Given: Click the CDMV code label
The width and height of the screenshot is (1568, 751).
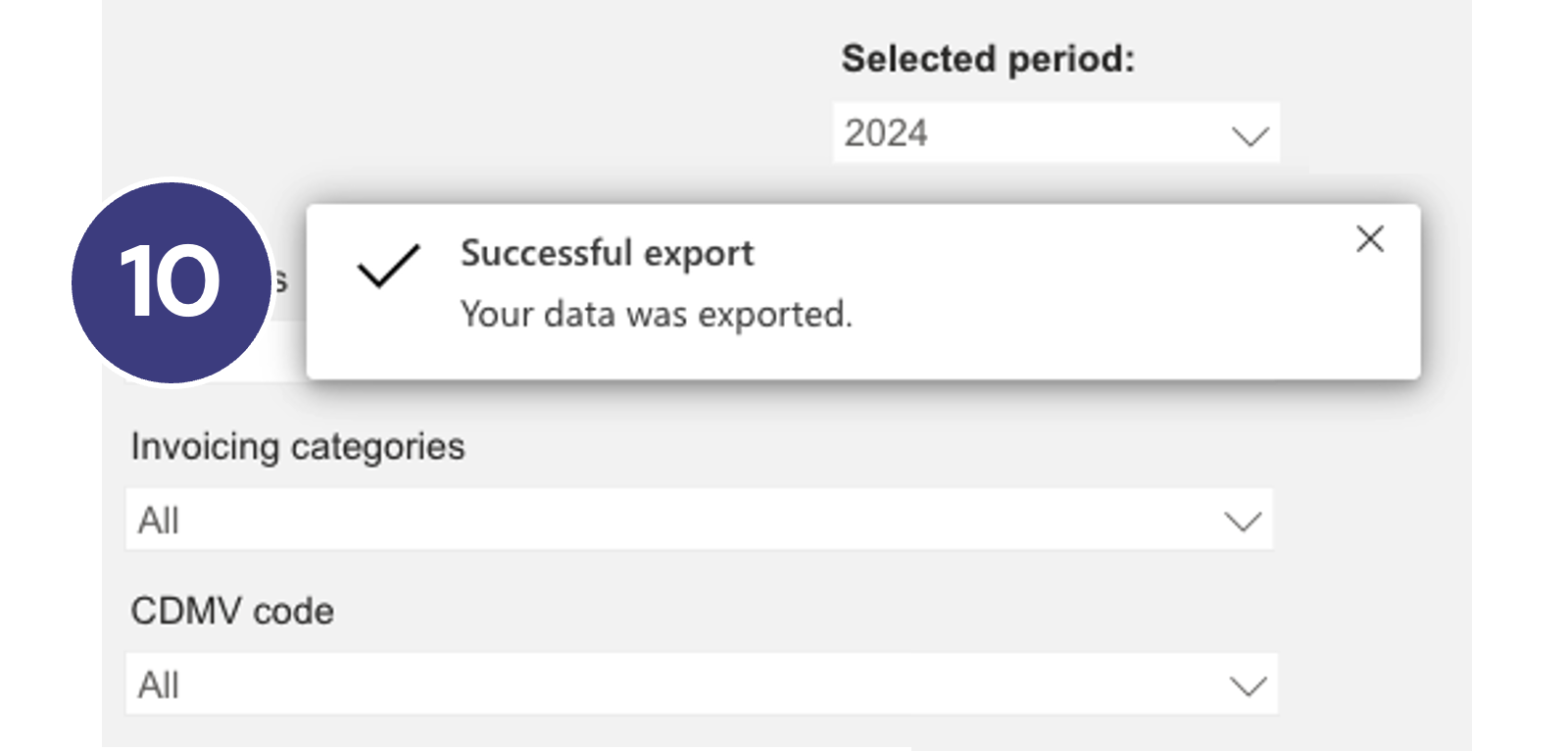Looking at the screenshot, I should pos(232,612).
